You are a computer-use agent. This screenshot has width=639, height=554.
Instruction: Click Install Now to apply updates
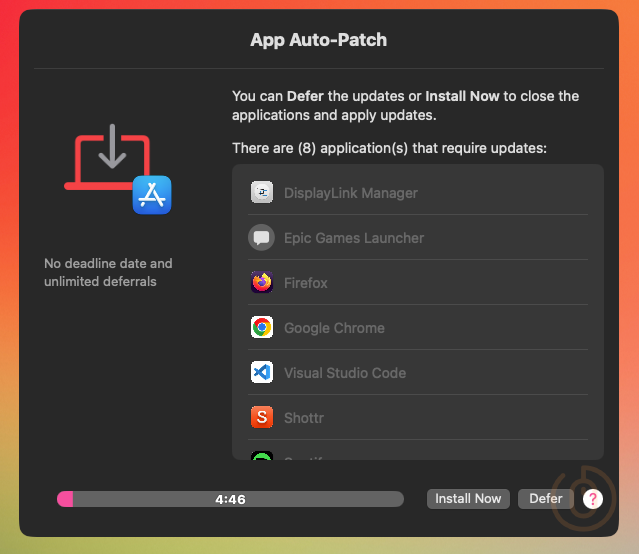pos(468,499)
